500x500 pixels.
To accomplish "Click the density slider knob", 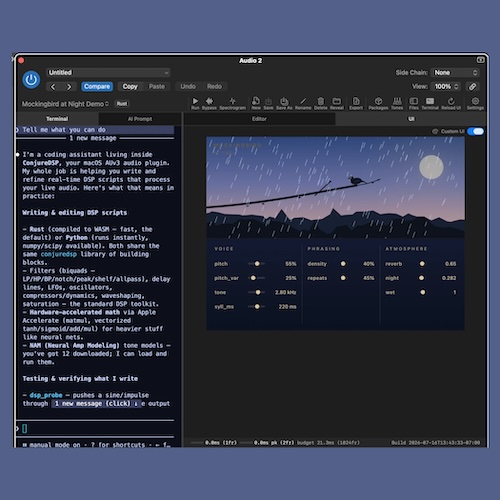I will pos(343,264).
